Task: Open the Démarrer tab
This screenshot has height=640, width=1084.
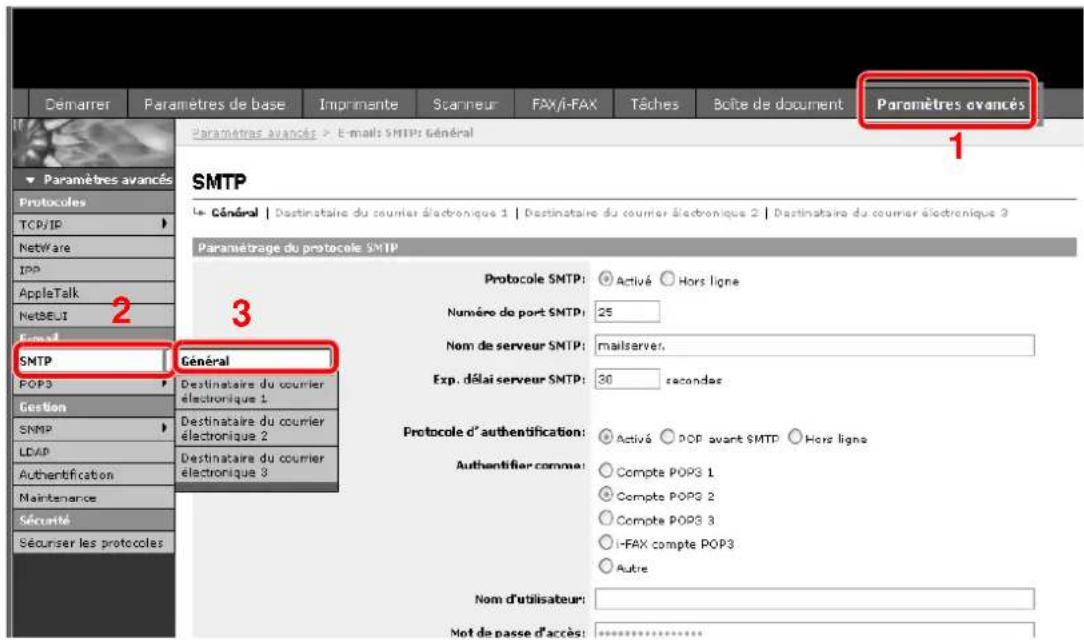Action: [77, 104]
